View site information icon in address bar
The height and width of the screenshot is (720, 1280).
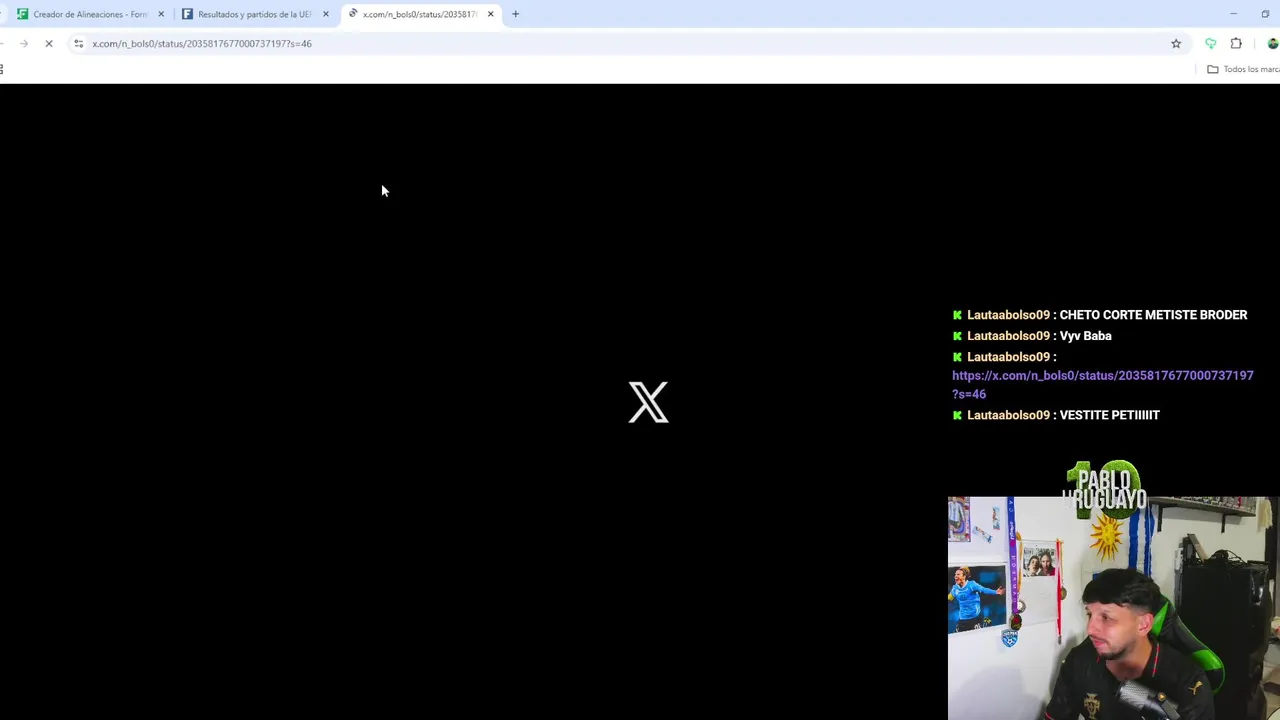click(x=78, y=43)
